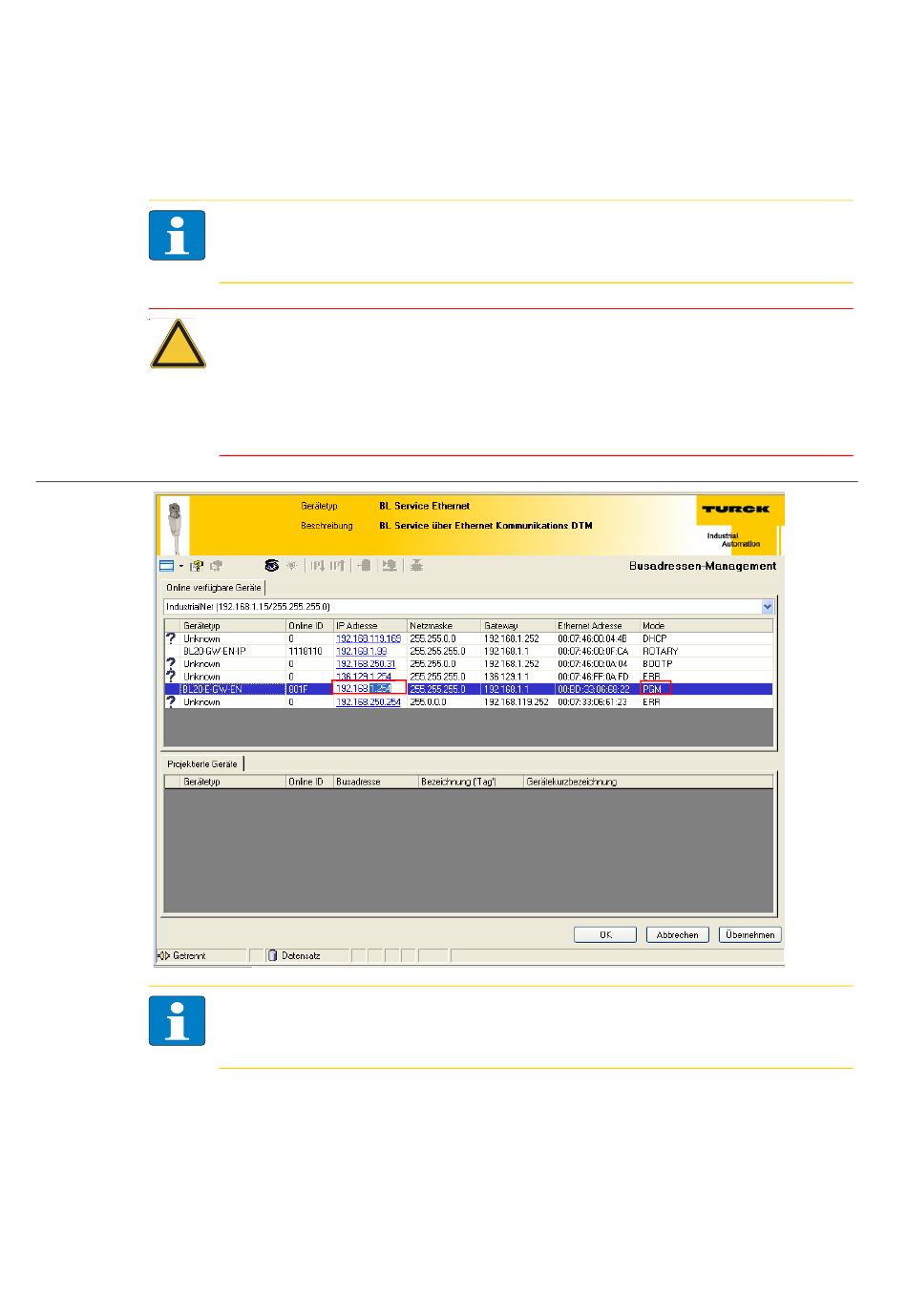Click question-mark icon of the 192.168.250.254 row

coord(171,701)
